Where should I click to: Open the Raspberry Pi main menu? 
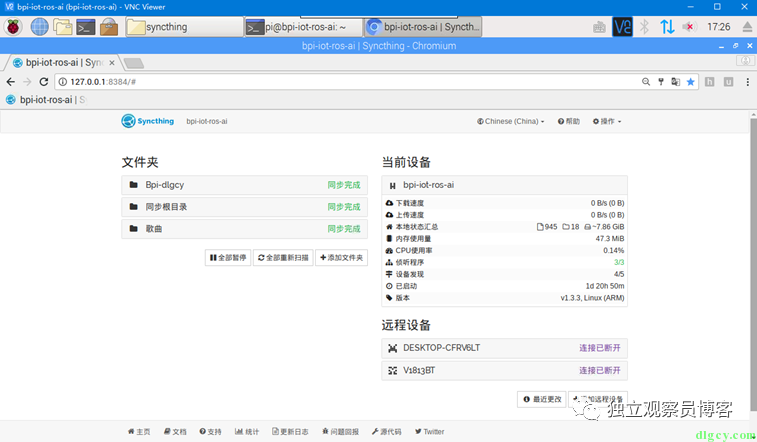13,27
